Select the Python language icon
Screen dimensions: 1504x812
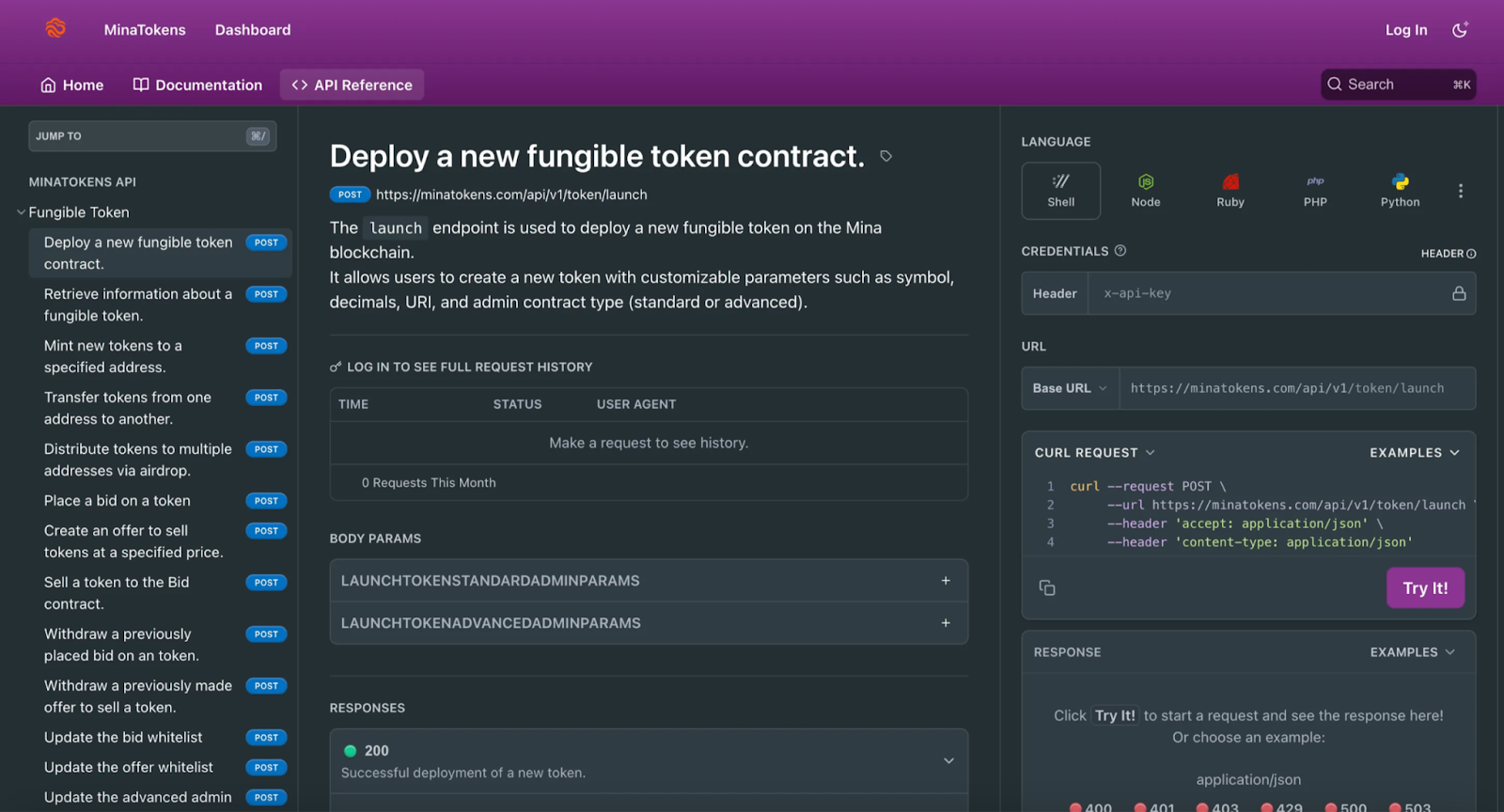point(1401,181)
